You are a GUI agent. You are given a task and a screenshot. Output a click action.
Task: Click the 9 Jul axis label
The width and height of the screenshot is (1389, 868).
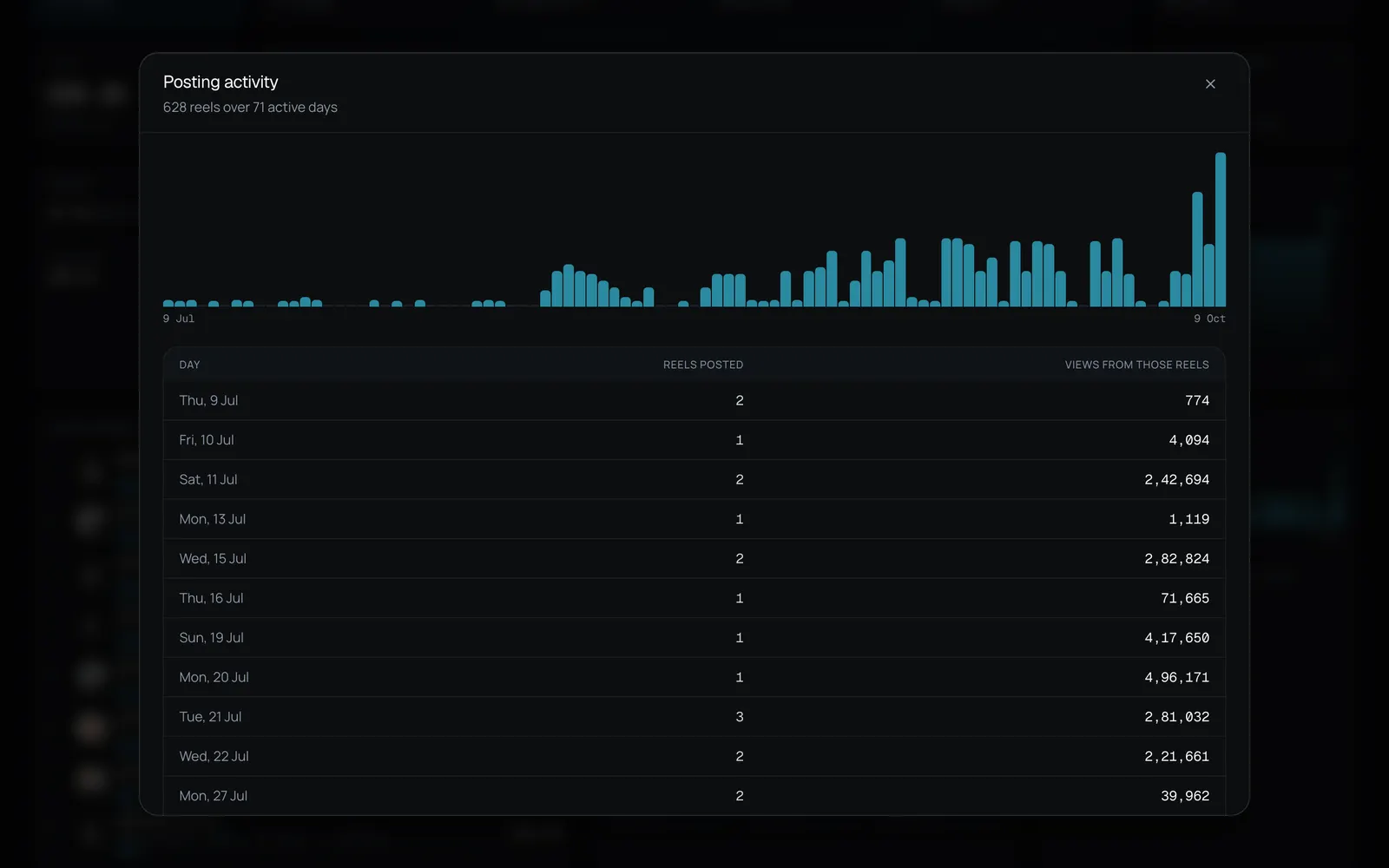[x=179, y=319]
